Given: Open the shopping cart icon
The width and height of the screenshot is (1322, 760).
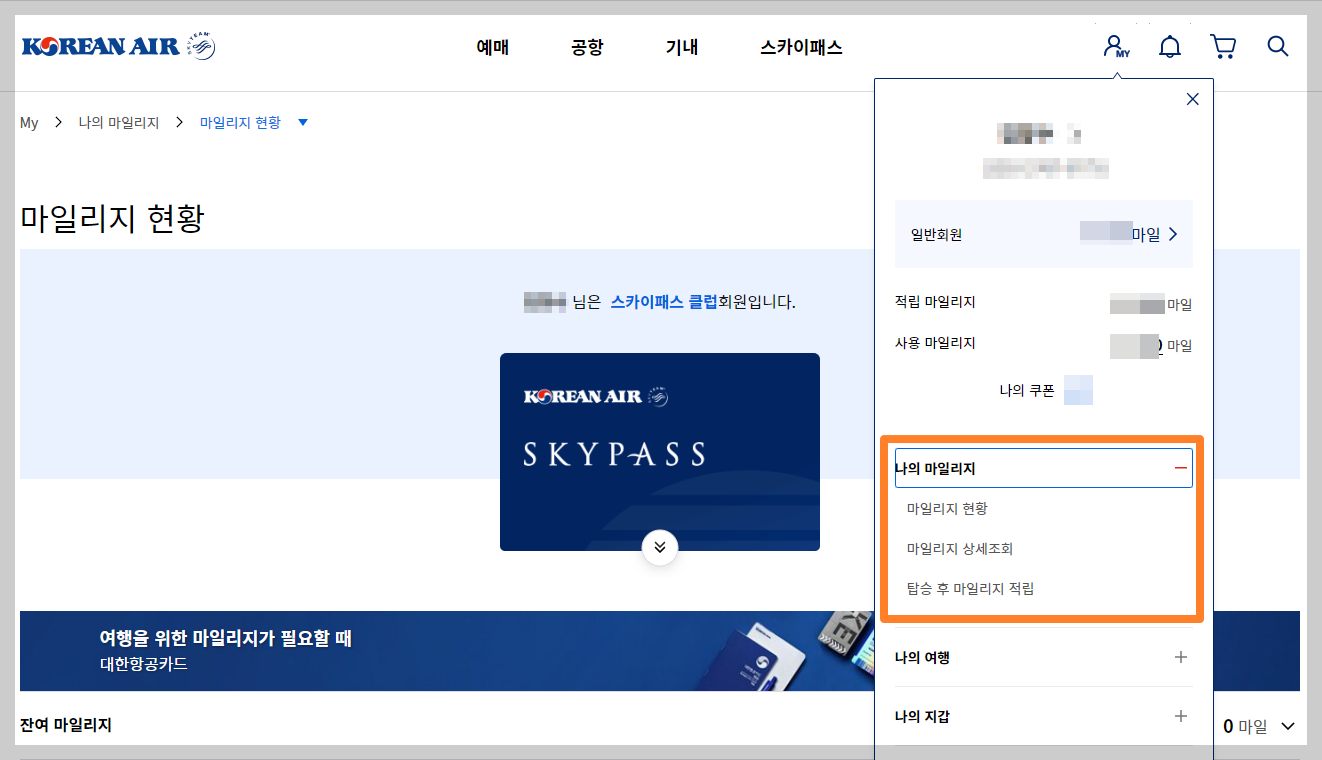Looking at the screenshot, I should (1223, 46).
